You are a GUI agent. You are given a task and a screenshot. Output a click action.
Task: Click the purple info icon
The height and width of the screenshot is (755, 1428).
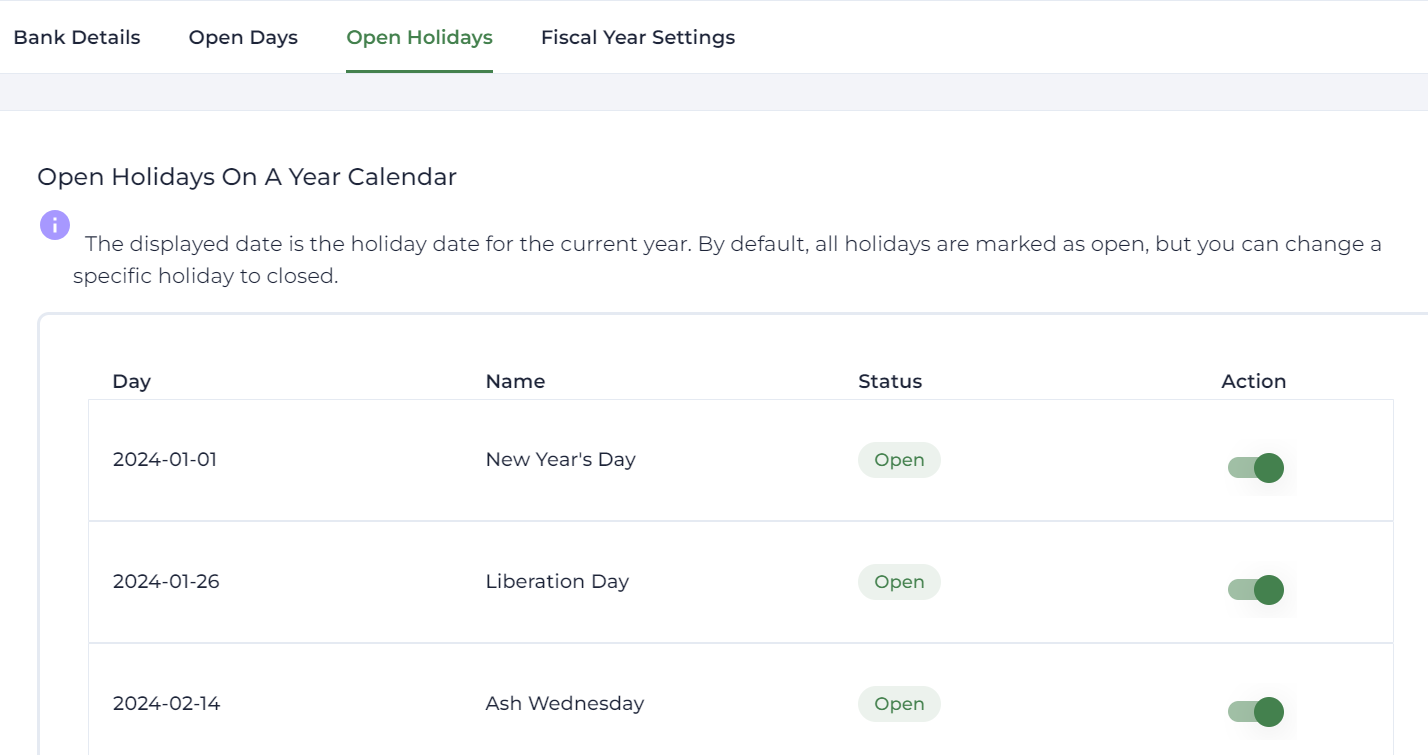pos(55,225)
